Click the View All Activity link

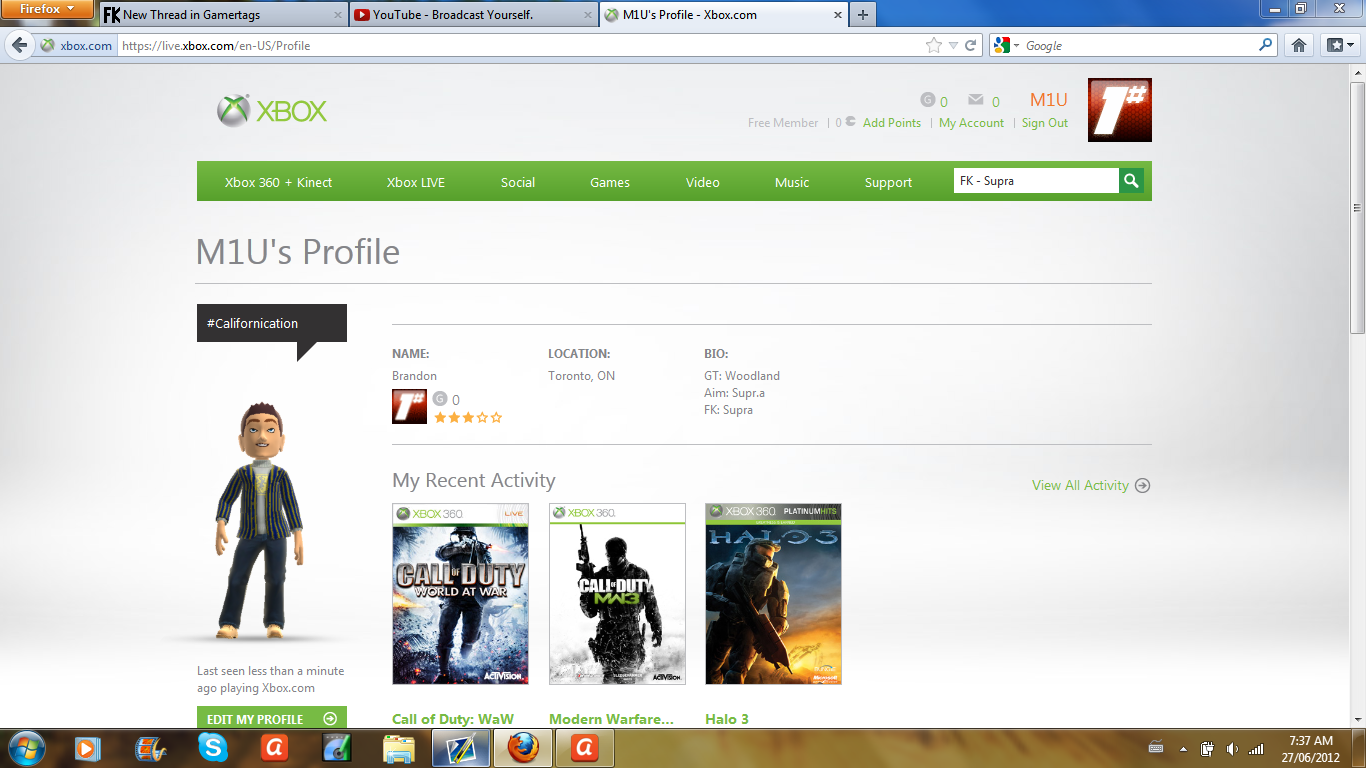point(1080,485)
